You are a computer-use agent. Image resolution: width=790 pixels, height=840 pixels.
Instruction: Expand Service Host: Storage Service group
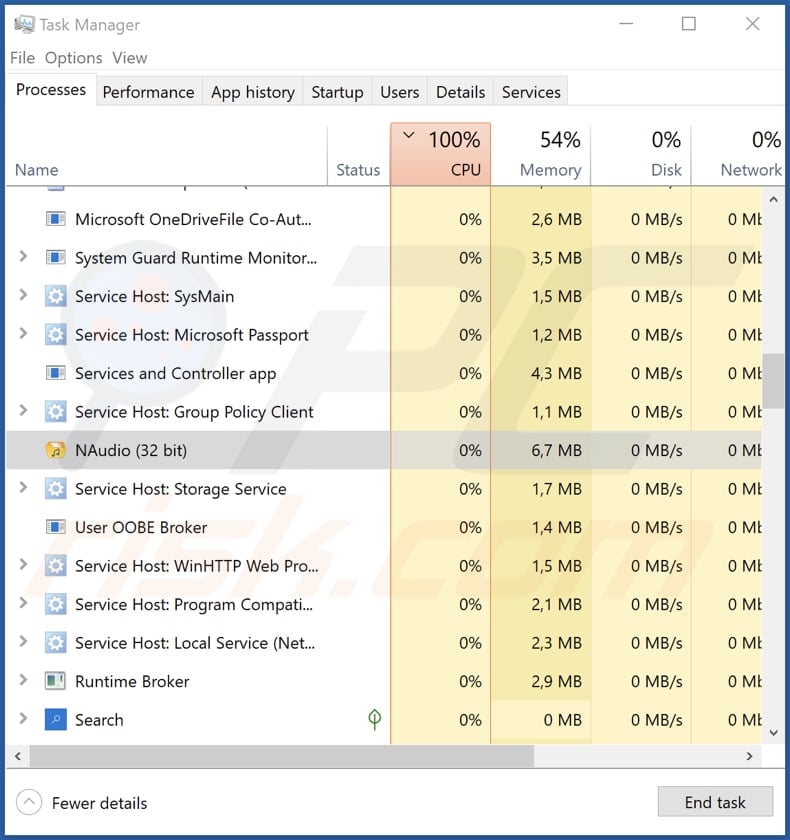23,488
